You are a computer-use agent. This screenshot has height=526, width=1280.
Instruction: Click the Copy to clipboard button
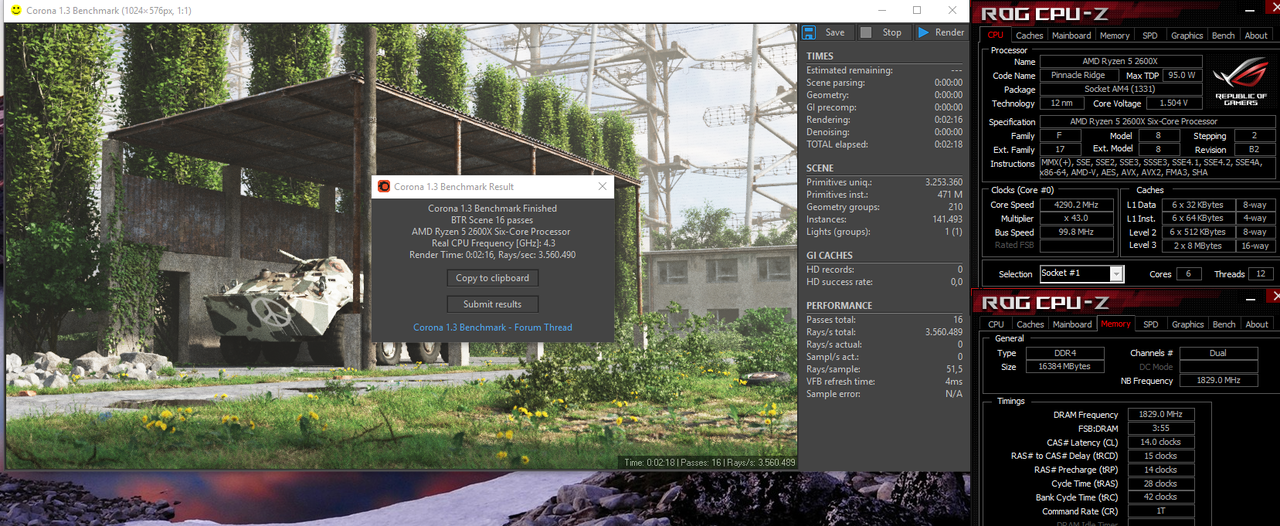click(492, 278)
